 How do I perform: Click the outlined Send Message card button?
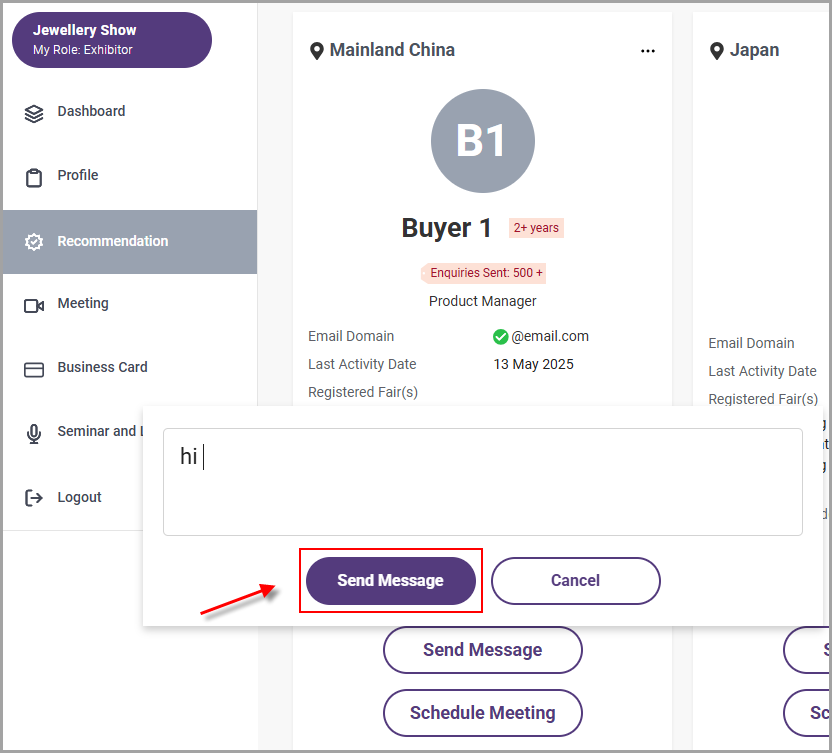coord(482,650)
